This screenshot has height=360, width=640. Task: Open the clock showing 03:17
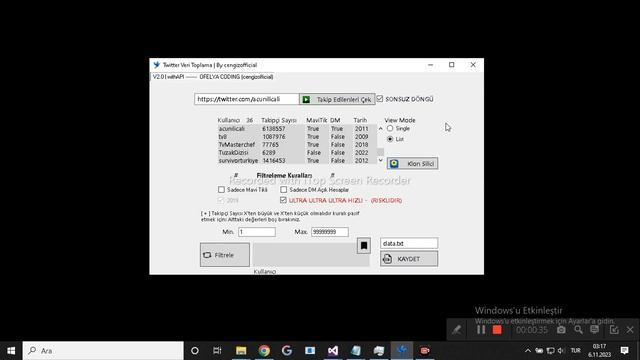point(599,351)
